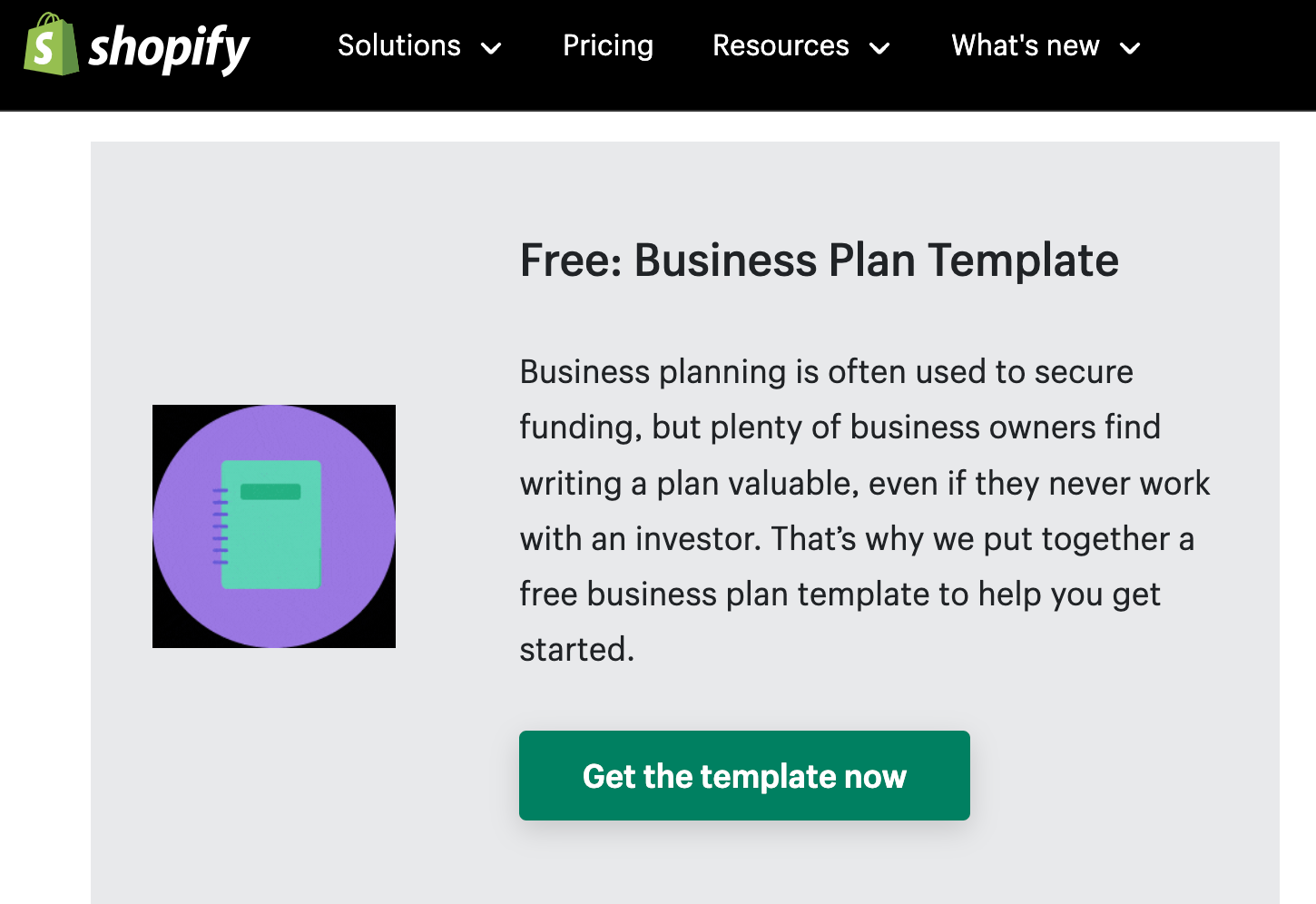Click the shopify wordmark in the header
The width and height of the screenshot is (1316, 904).
coord(171,47)
